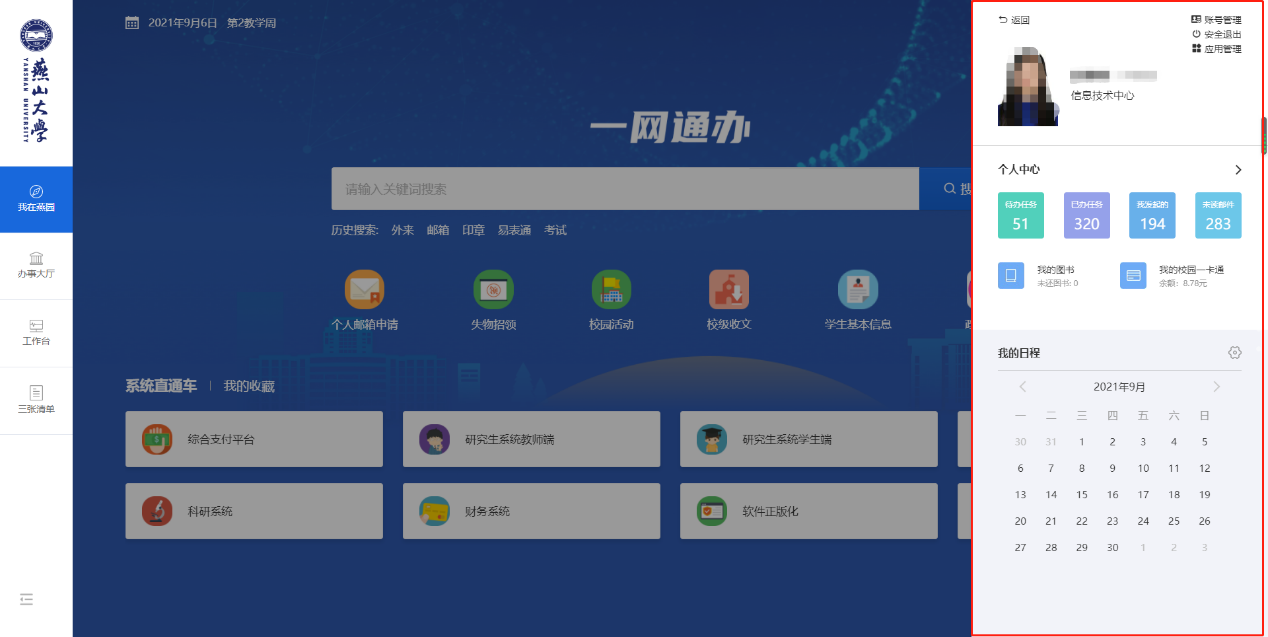Click the 我的校园一卡通 card icon
The height and width of the screenshot is (637, 1268).
click(1133, 275)
